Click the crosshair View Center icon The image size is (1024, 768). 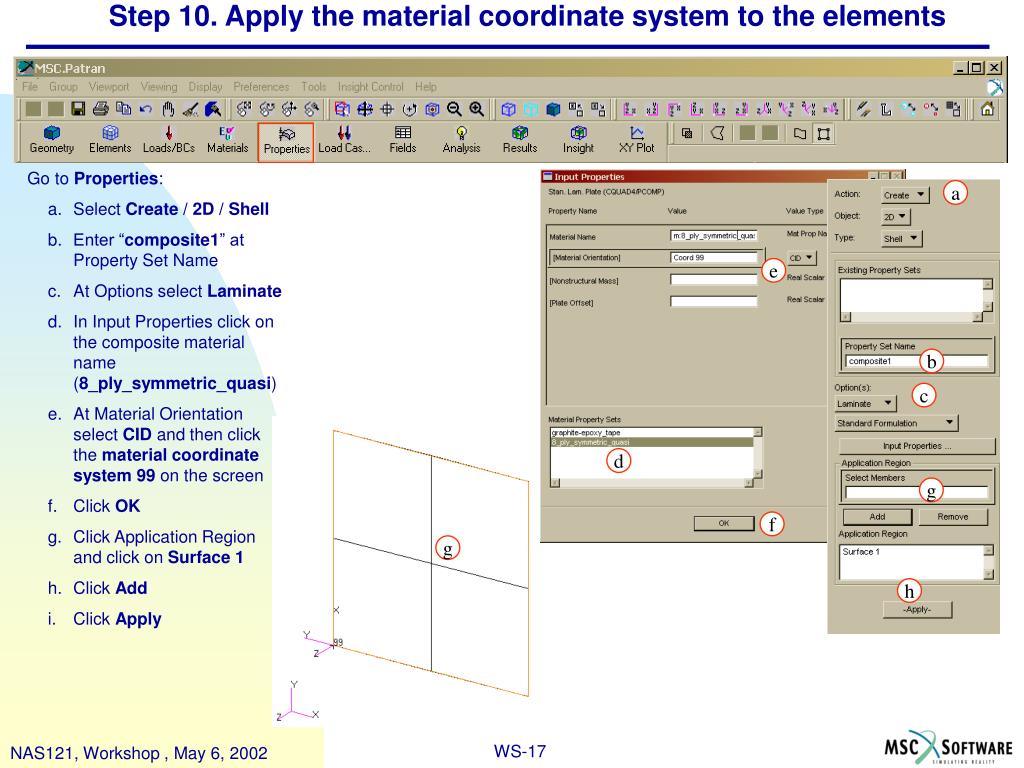(x=387, y=109)
